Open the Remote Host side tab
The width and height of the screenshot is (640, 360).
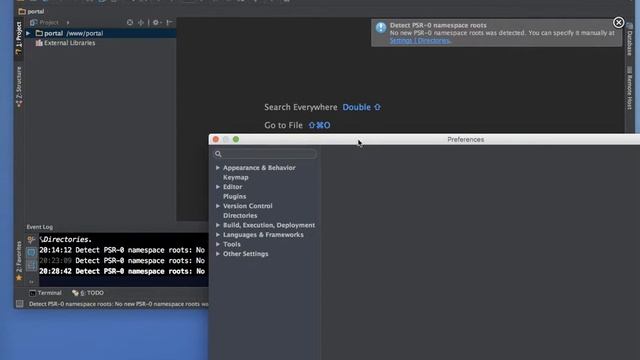tap(630, 89)
